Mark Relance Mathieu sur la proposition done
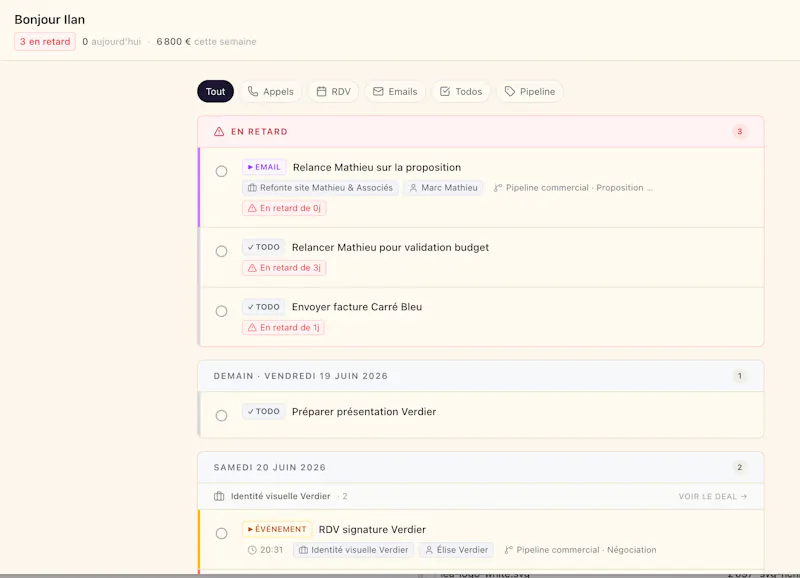Image resolution: width=800 pixels, height=578 pixels. (x=221, y=171)
